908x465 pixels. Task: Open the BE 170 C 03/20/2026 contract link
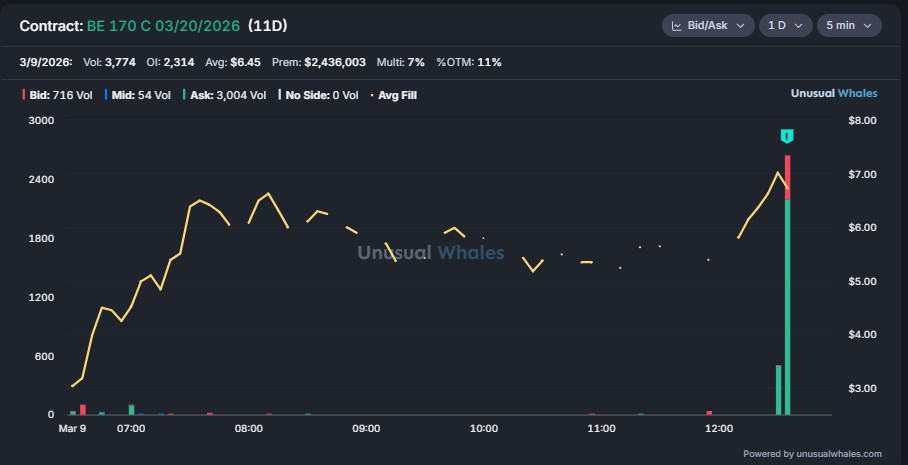click(163, 26)
